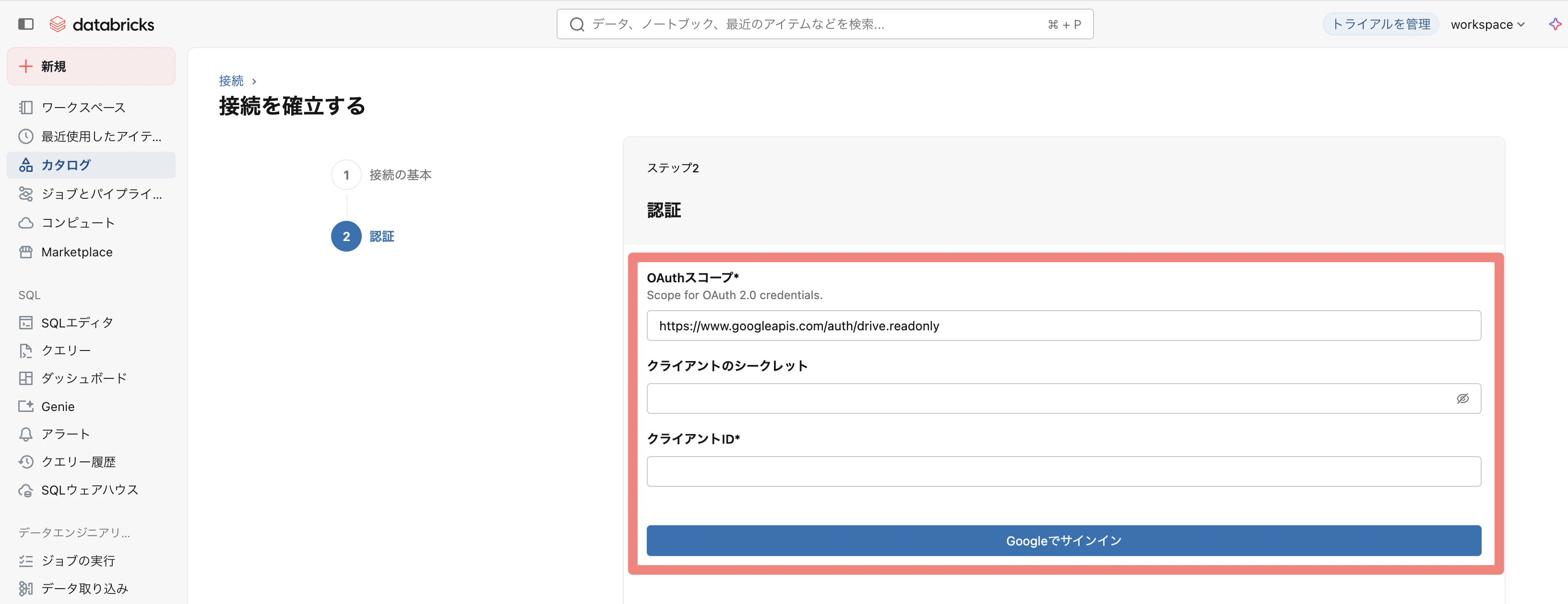
Task: Click the Manage Trial button
Action: point(1380,24)
